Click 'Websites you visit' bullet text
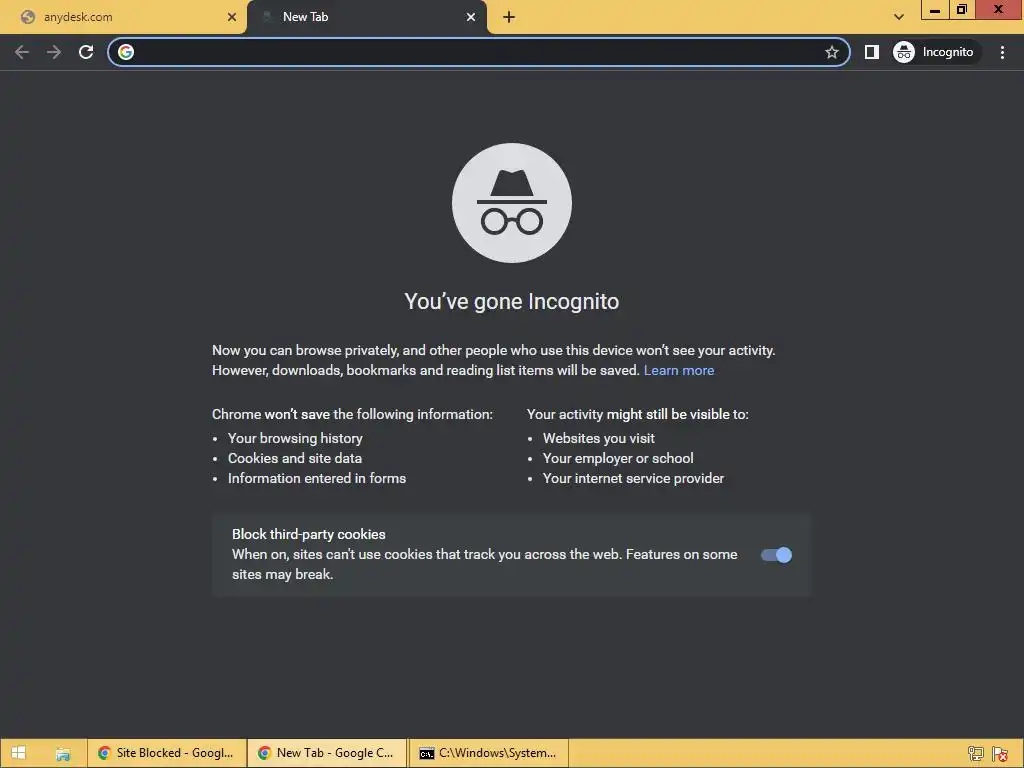The image size is (1024, 768). pos(599,438)
